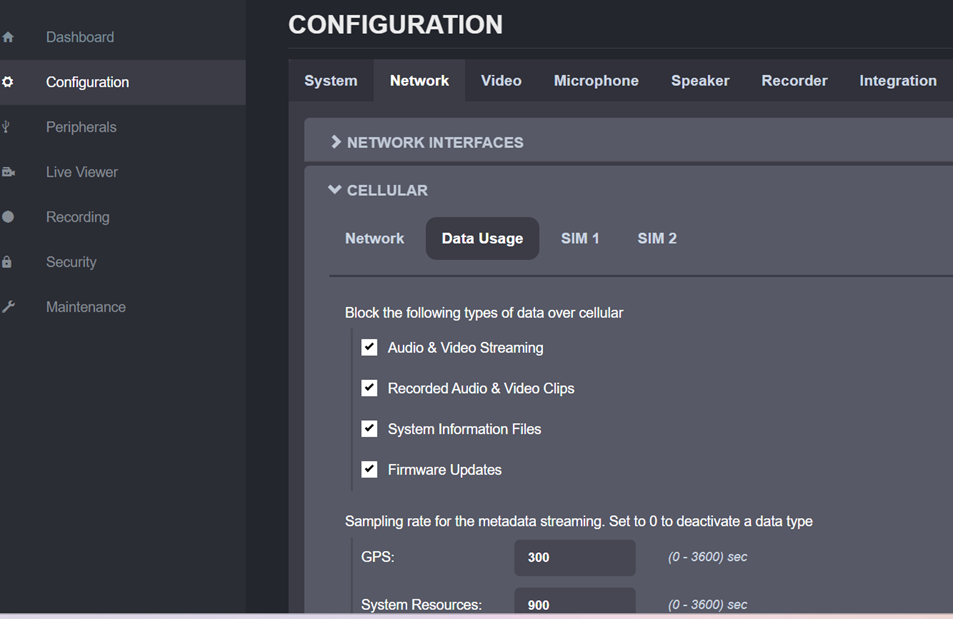Click the Configuration gear icon
The height and width of the screenshot is (619, 953).
point(8,82)
